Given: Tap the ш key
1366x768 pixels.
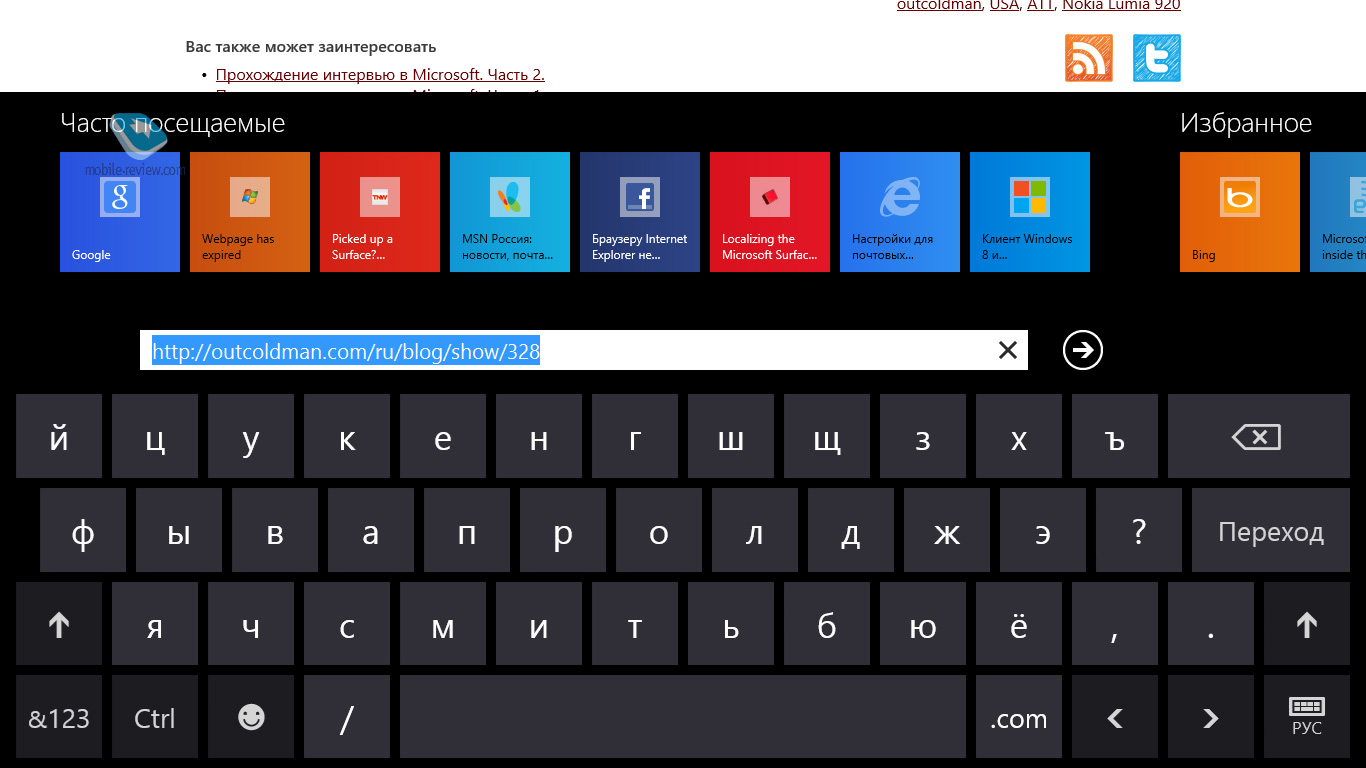Looking at the screenshot, I should point(731,436).
